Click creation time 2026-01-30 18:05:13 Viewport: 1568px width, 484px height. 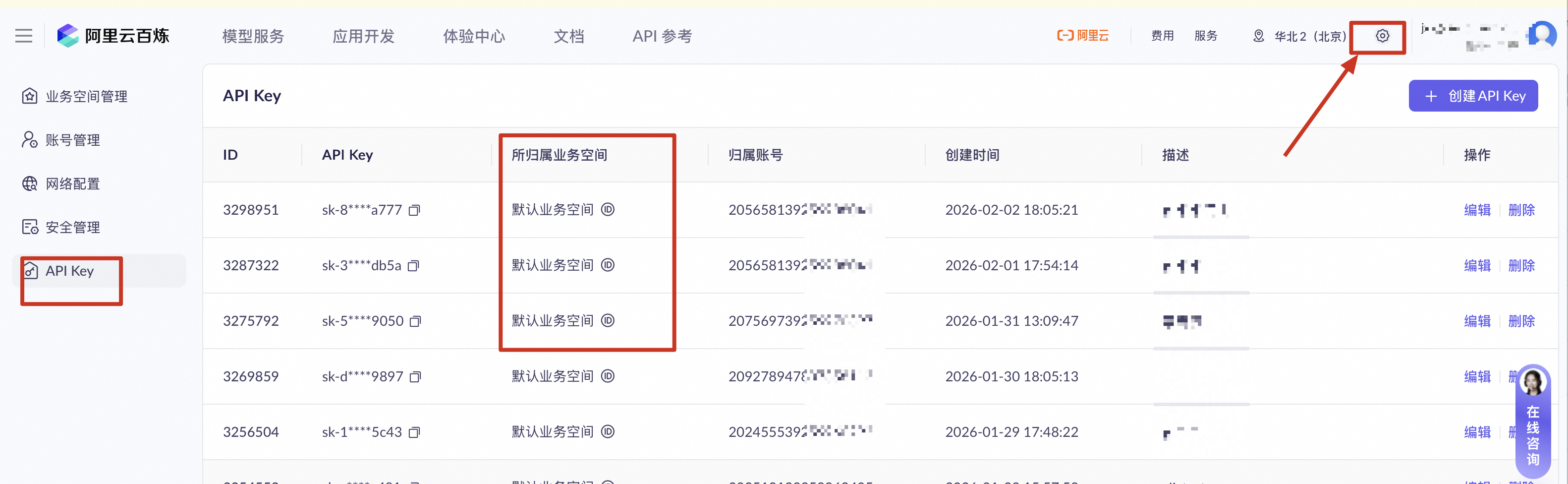[x=1011, y=376]
